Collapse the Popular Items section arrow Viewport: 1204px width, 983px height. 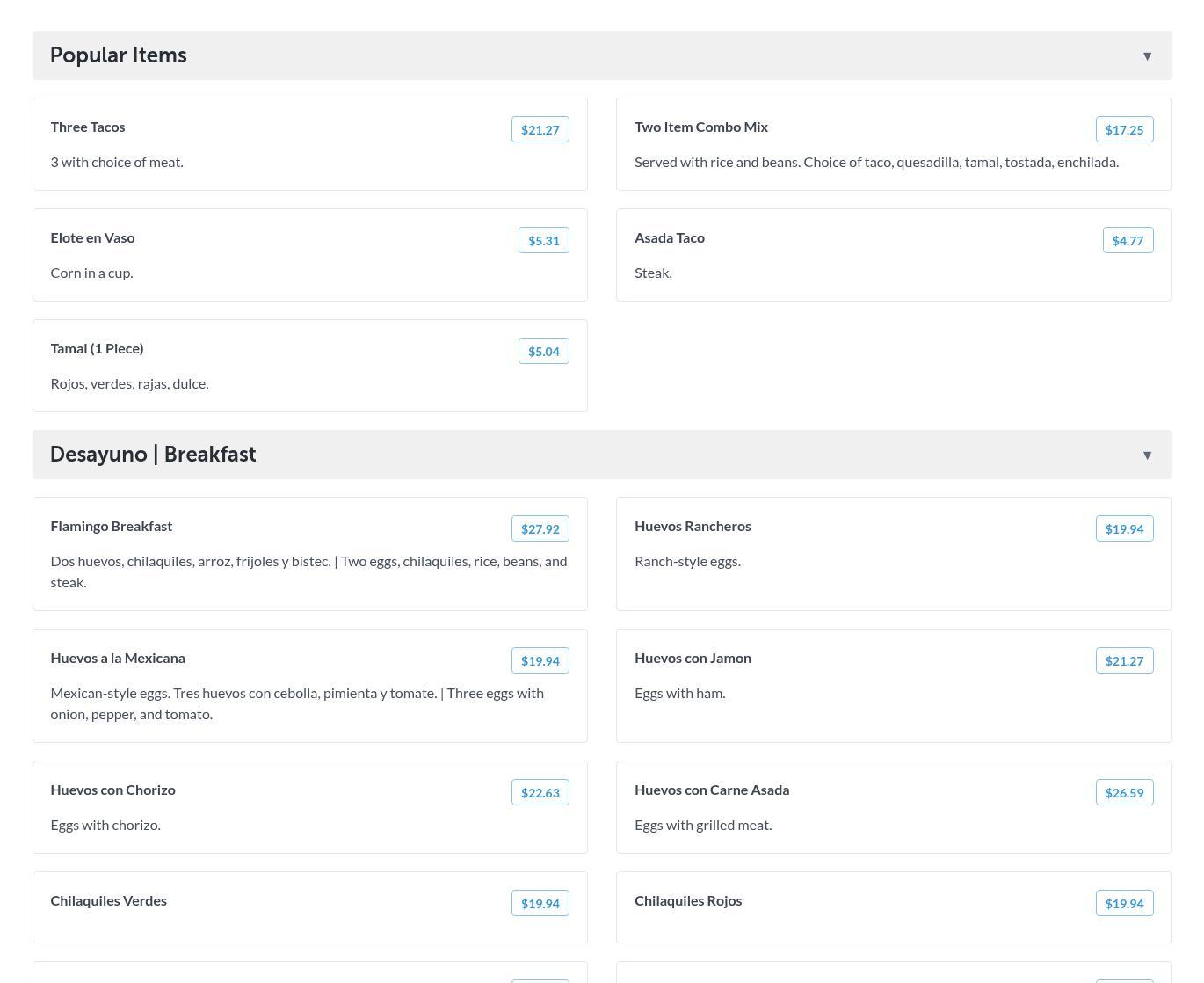click(1147, 56)
